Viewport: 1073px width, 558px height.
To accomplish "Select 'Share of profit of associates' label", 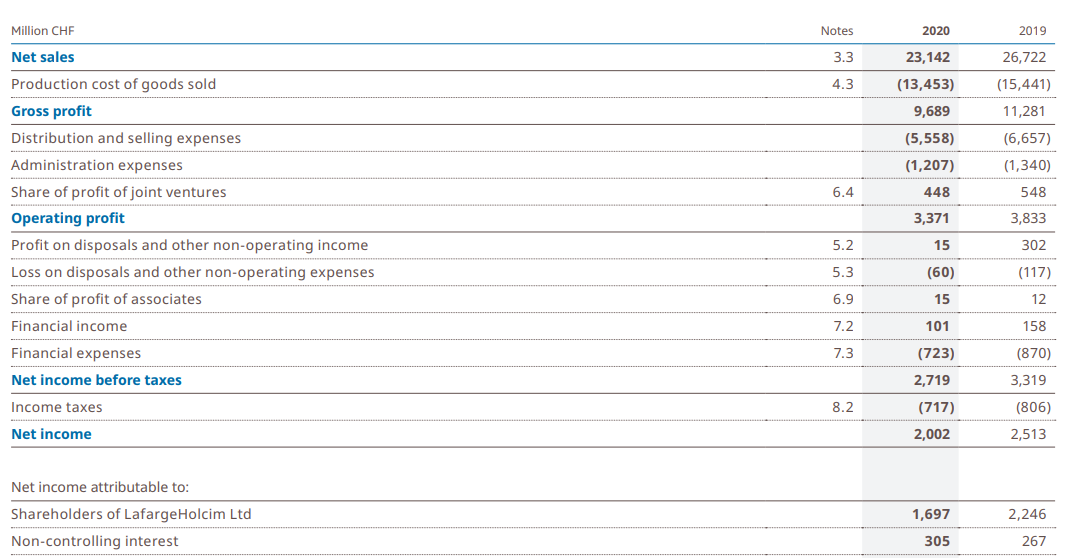I will (106, 299).
